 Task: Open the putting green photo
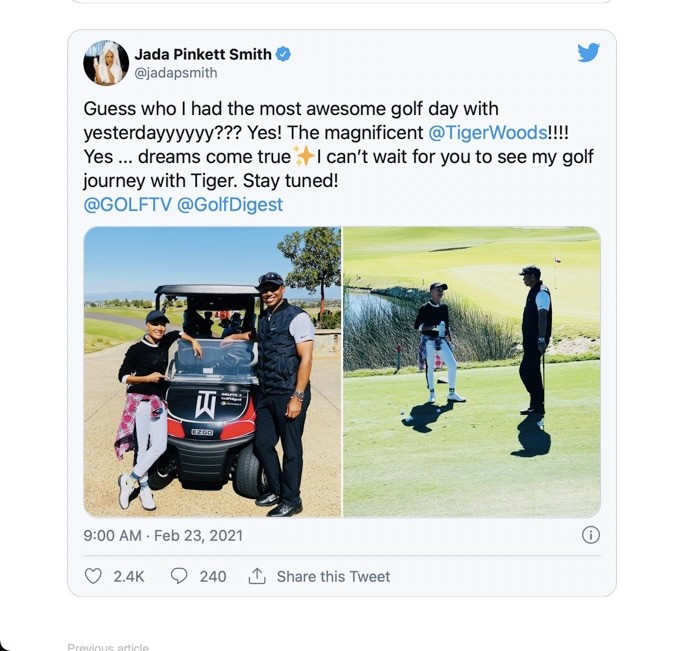click(x=472, y=372)
